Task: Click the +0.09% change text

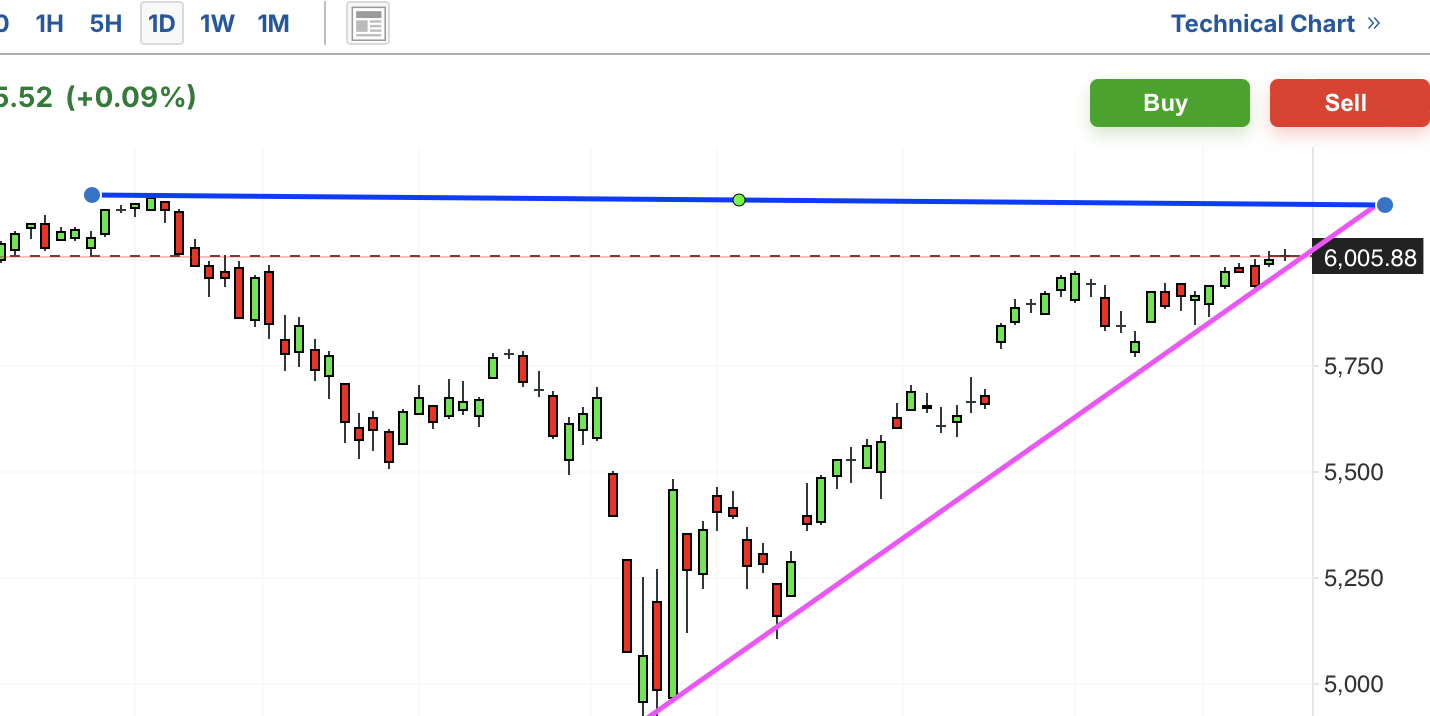Action: [x=130, y=97]
